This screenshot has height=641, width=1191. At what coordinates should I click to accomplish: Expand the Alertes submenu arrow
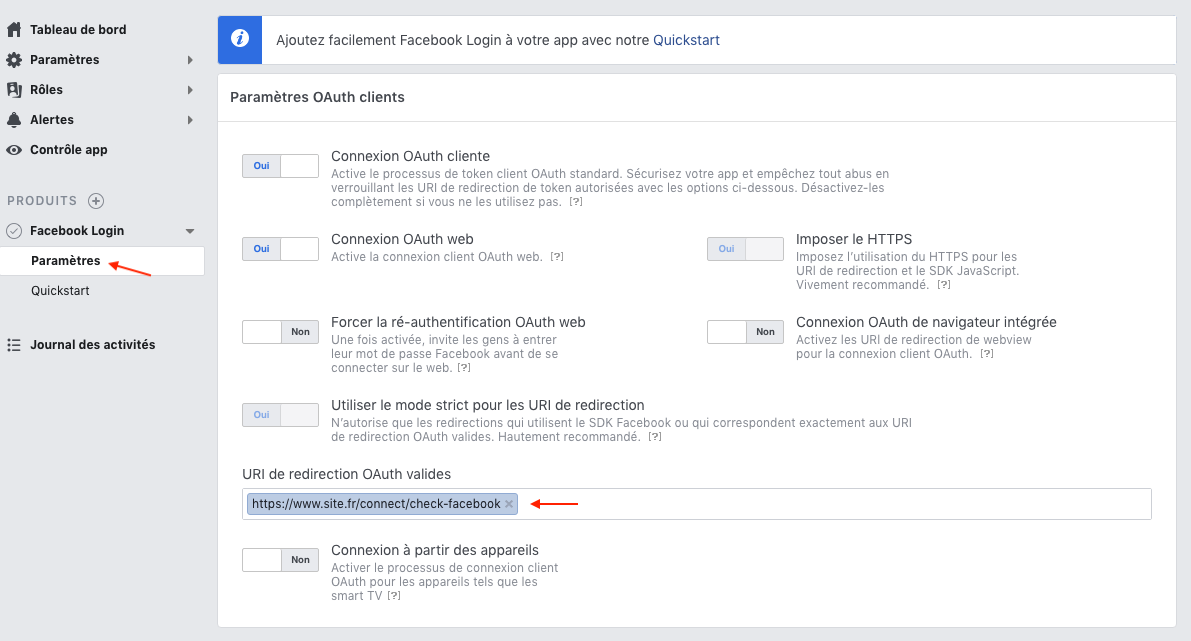tap(190, 120)
